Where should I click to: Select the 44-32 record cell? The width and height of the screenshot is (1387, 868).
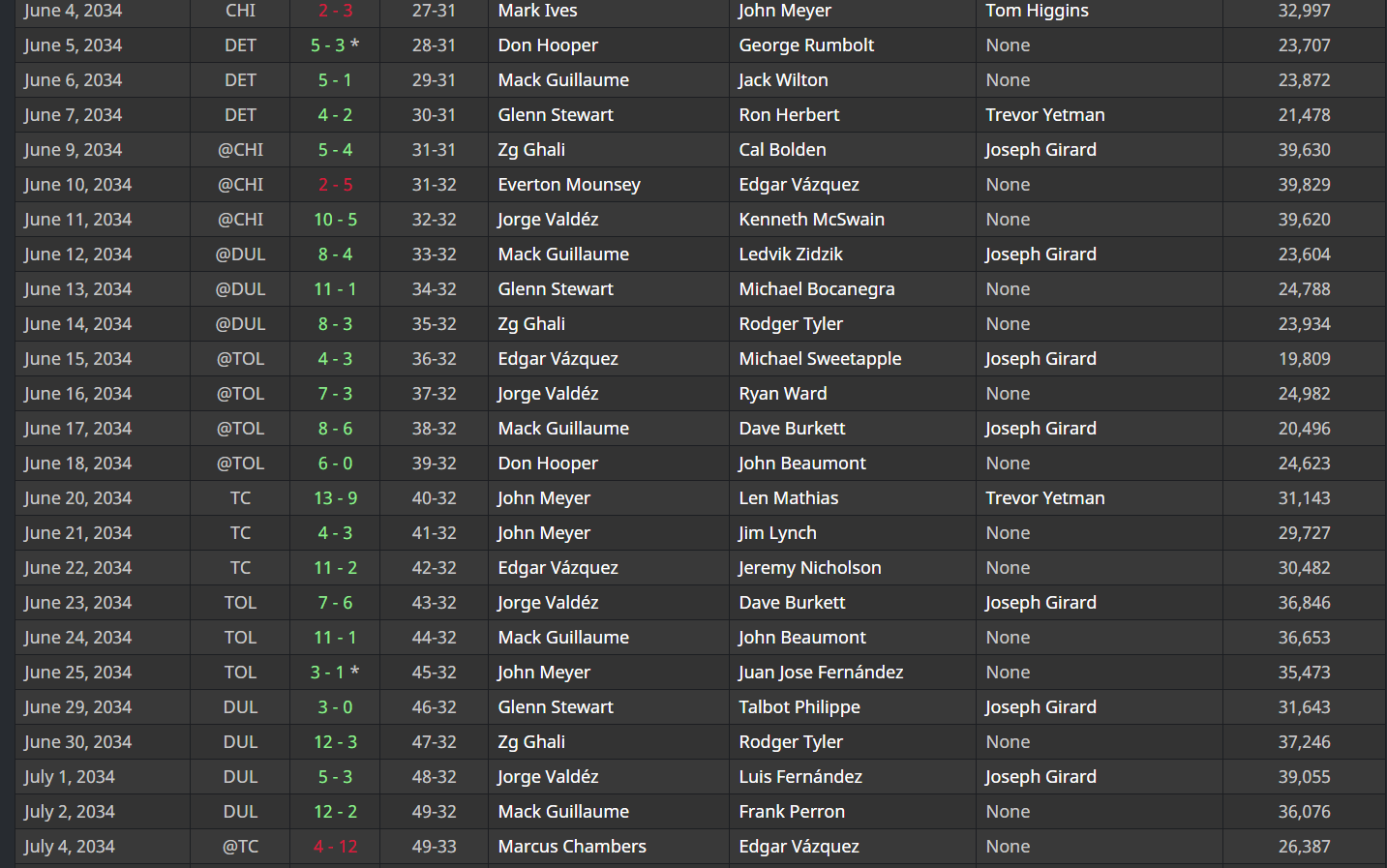434,638
